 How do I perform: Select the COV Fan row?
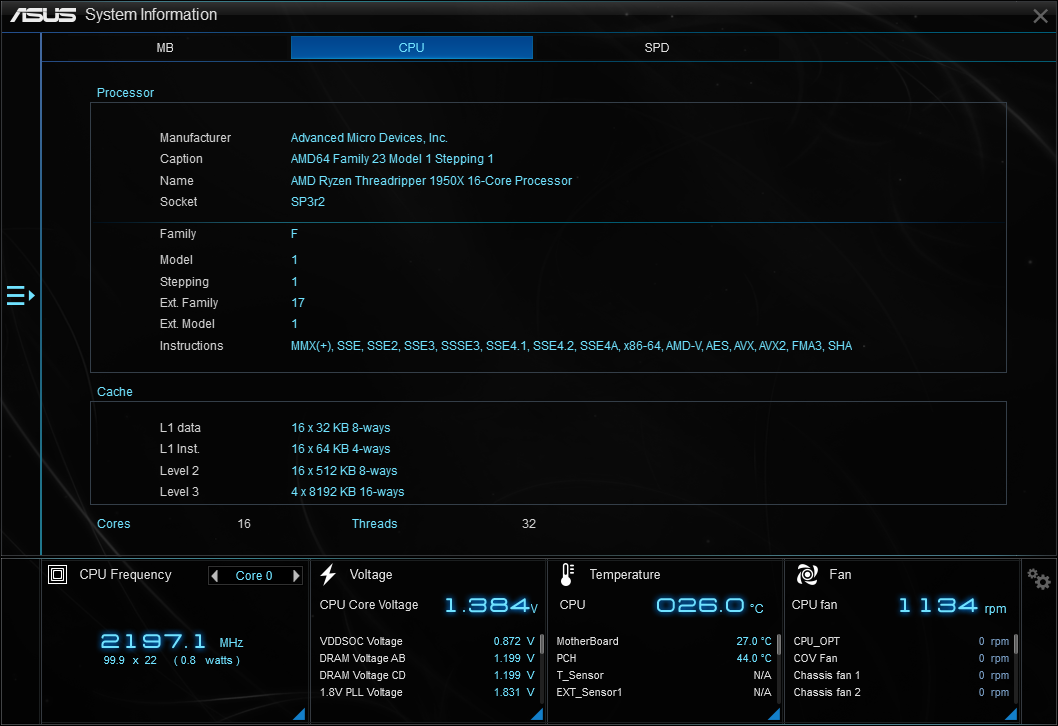tap(901, 658)
